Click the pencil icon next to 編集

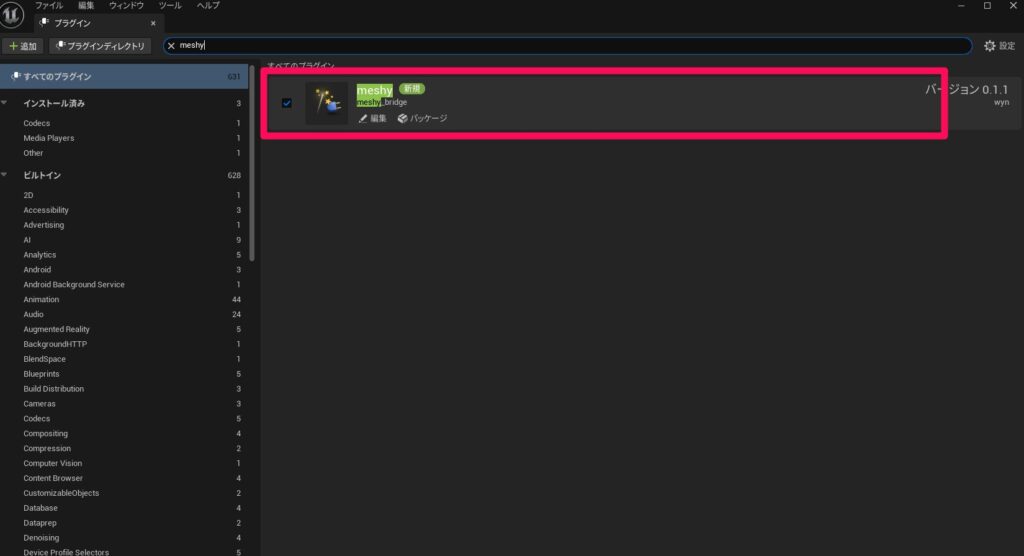click(x=363, y=118)
